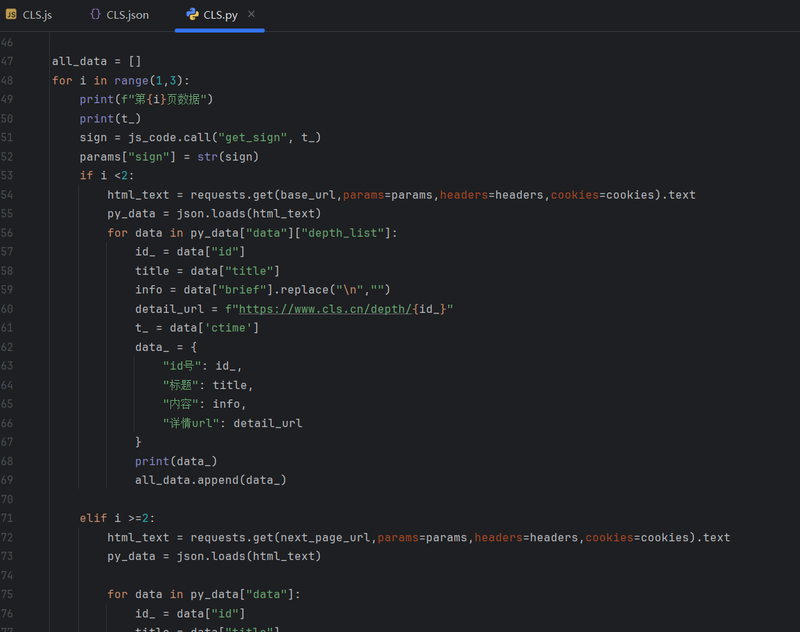Image resolution: width=800 pixels, height=632 pixels.
Task: Click the params["sign"] assignment line
Action: coord(169,157)
